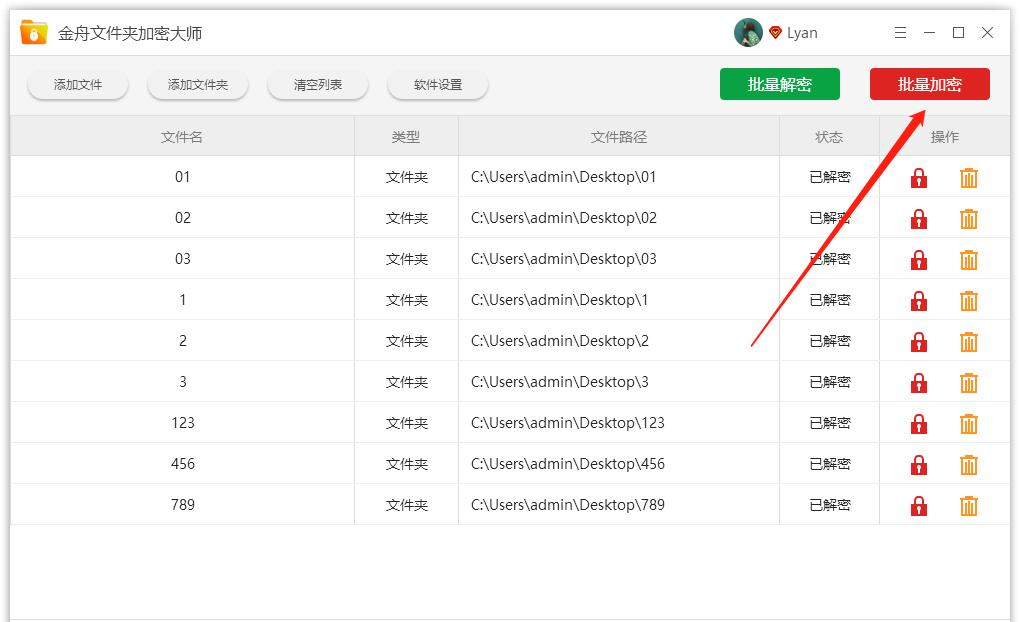Click the username Lyan in the title bar
Screen dimensions: 1020x622
click(x=801, y=32)
